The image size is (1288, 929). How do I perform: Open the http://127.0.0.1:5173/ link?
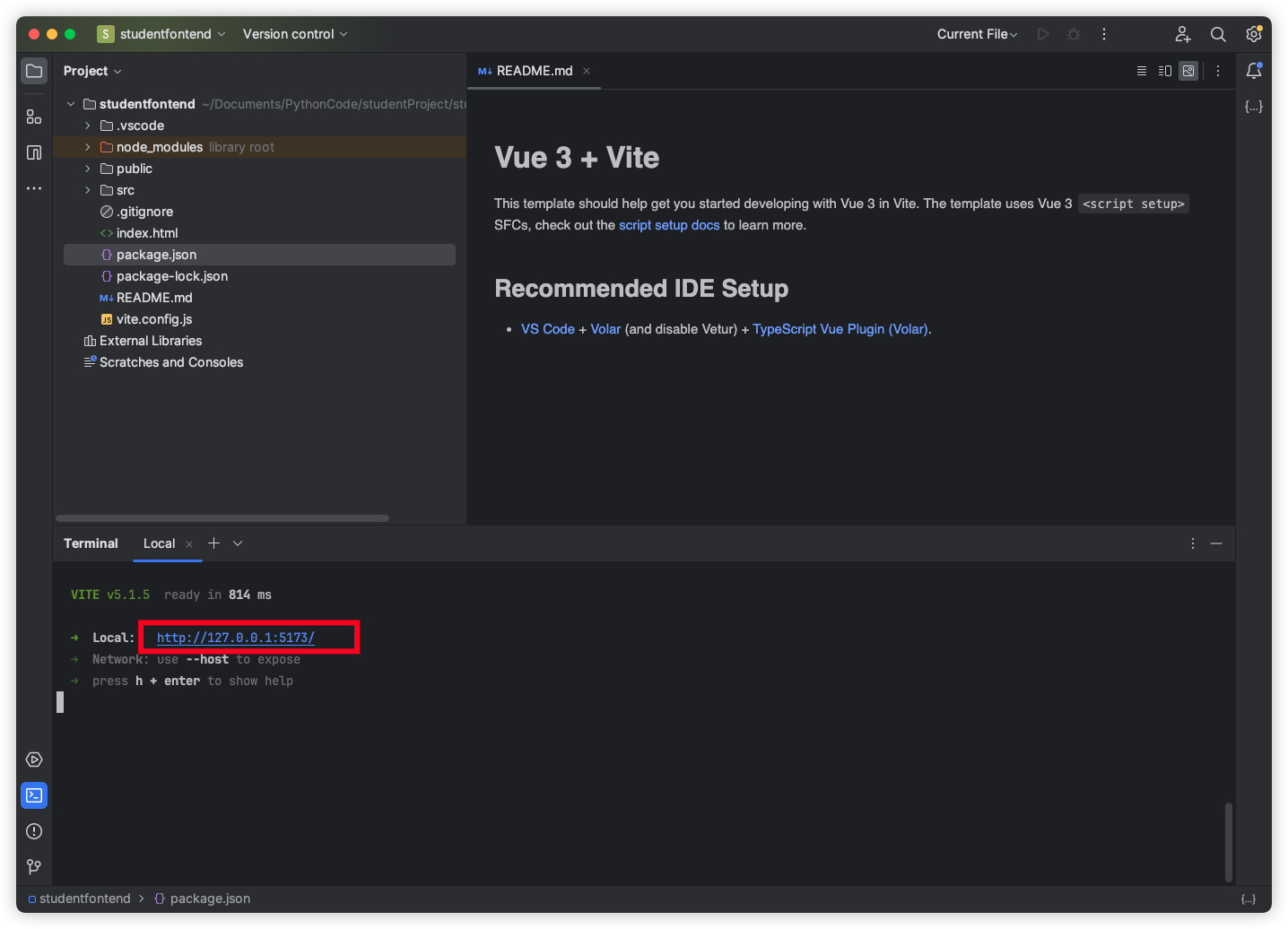tap(236, 638)
